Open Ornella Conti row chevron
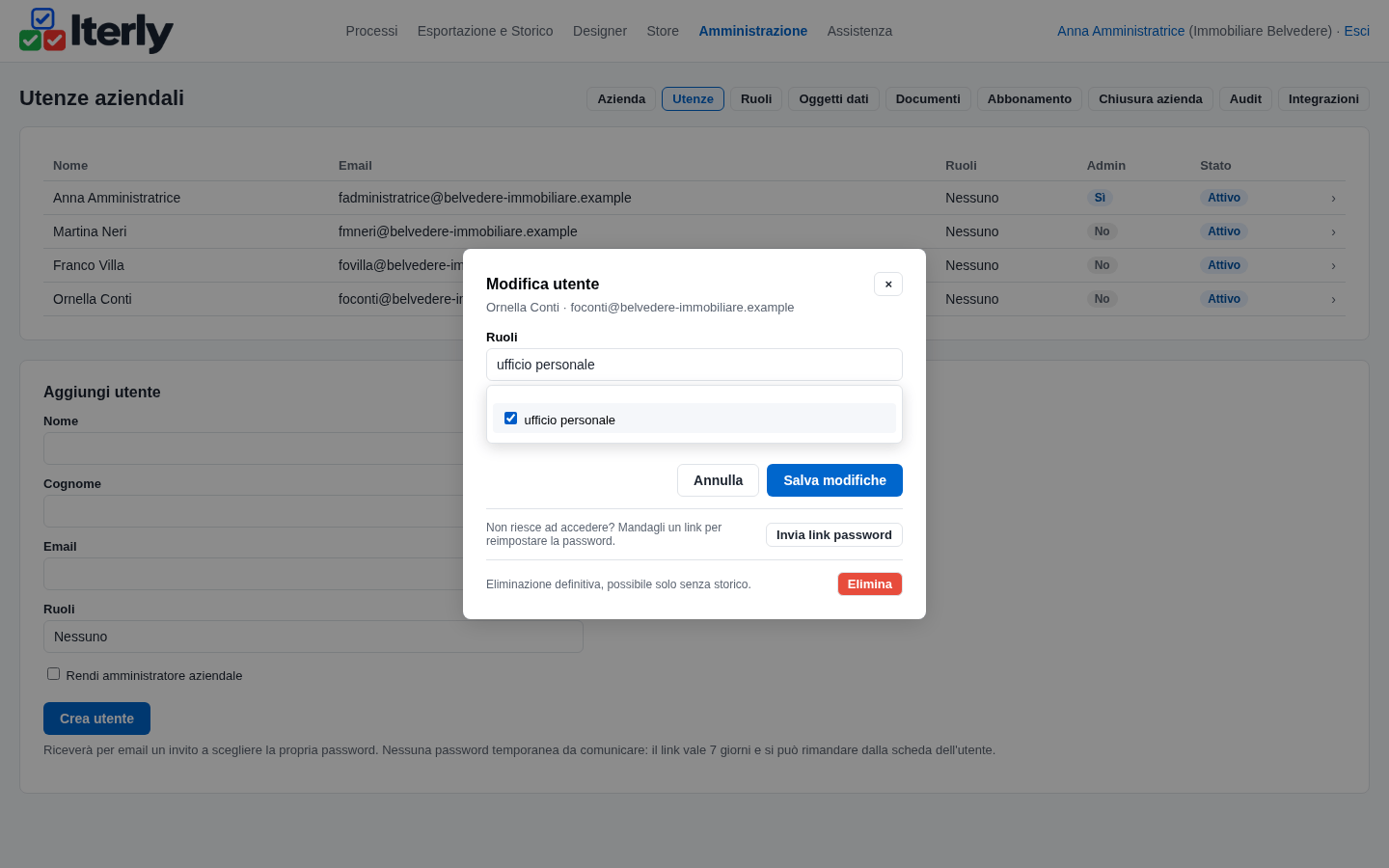 click(x=1333, y=299)
